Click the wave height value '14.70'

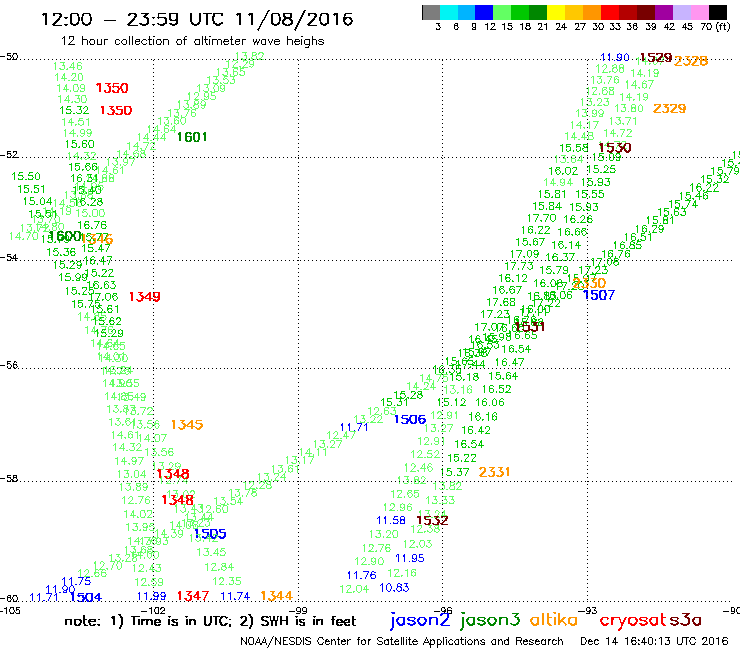tap(24, 236)
